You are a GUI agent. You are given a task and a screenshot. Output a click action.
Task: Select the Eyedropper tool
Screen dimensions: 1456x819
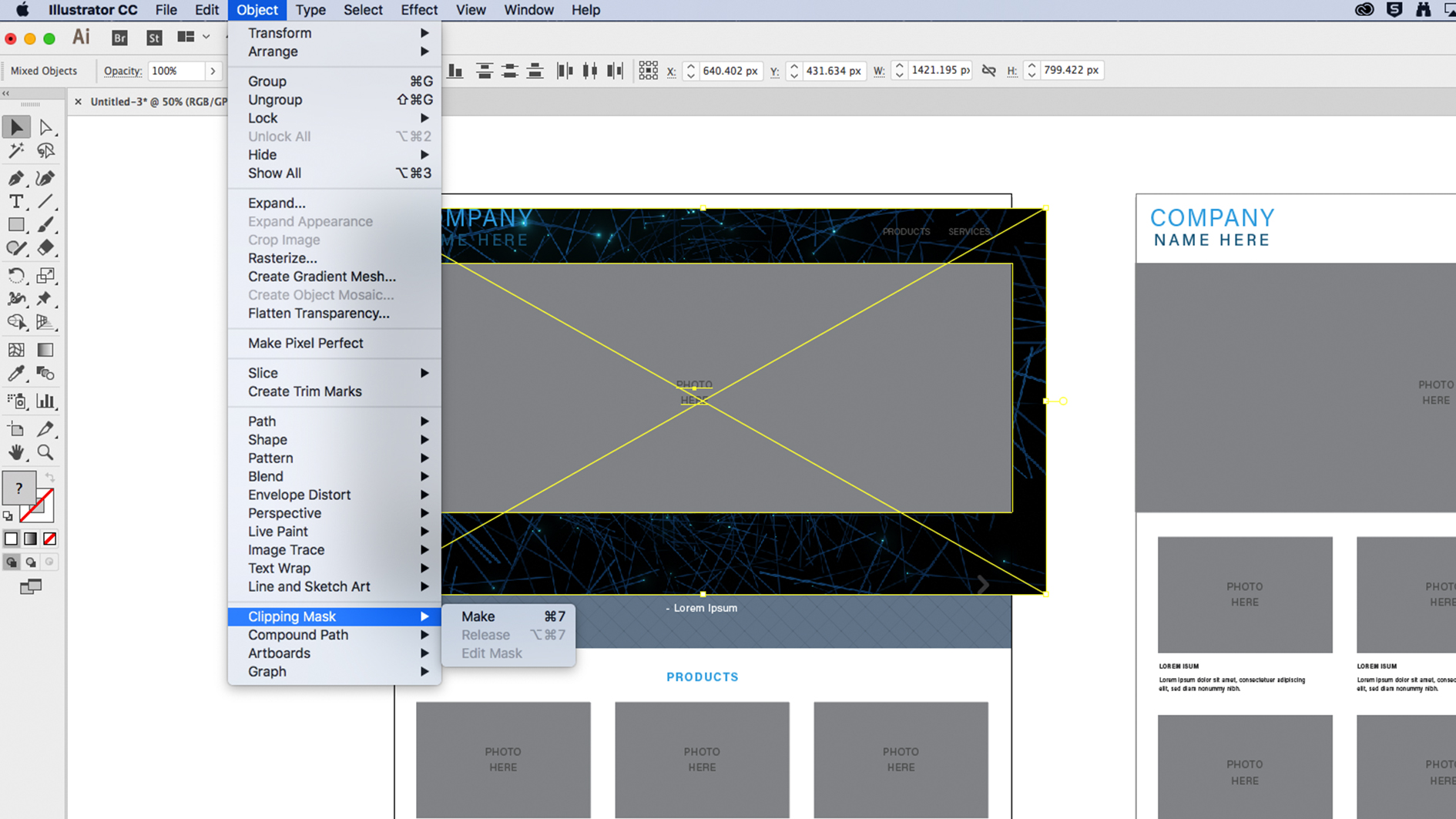[16, 373]
